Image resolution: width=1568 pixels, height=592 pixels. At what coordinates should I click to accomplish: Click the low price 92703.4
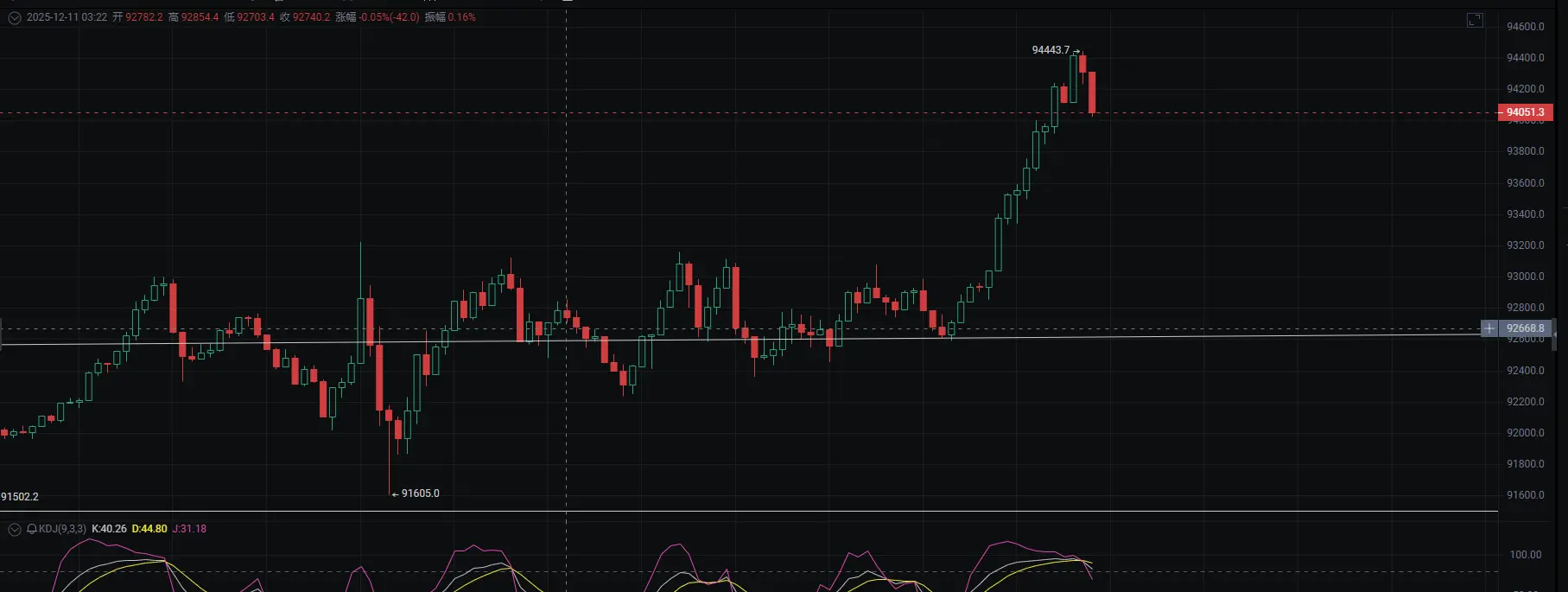tap(256, 17)
